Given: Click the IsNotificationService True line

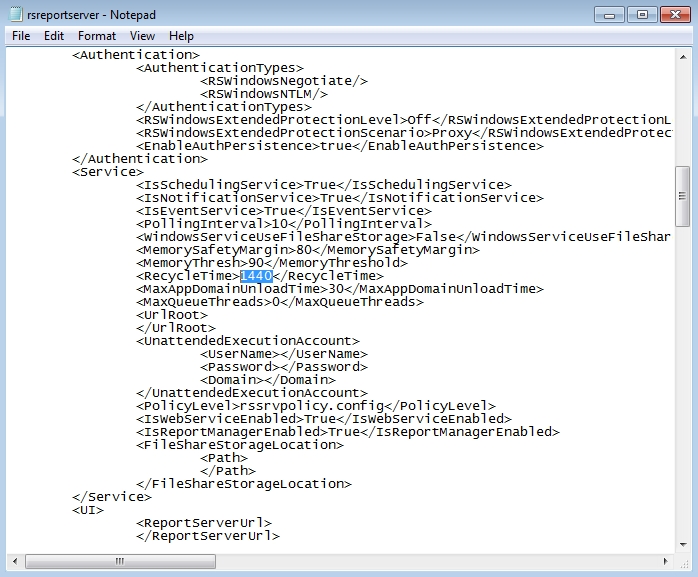Looking at the screenshot, I should pos(340,198).
